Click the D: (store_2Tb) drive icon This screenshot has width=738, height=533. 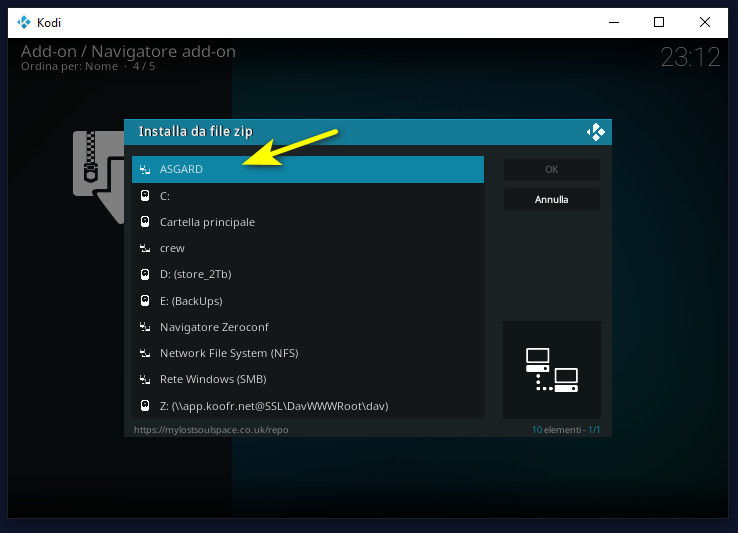145,274
